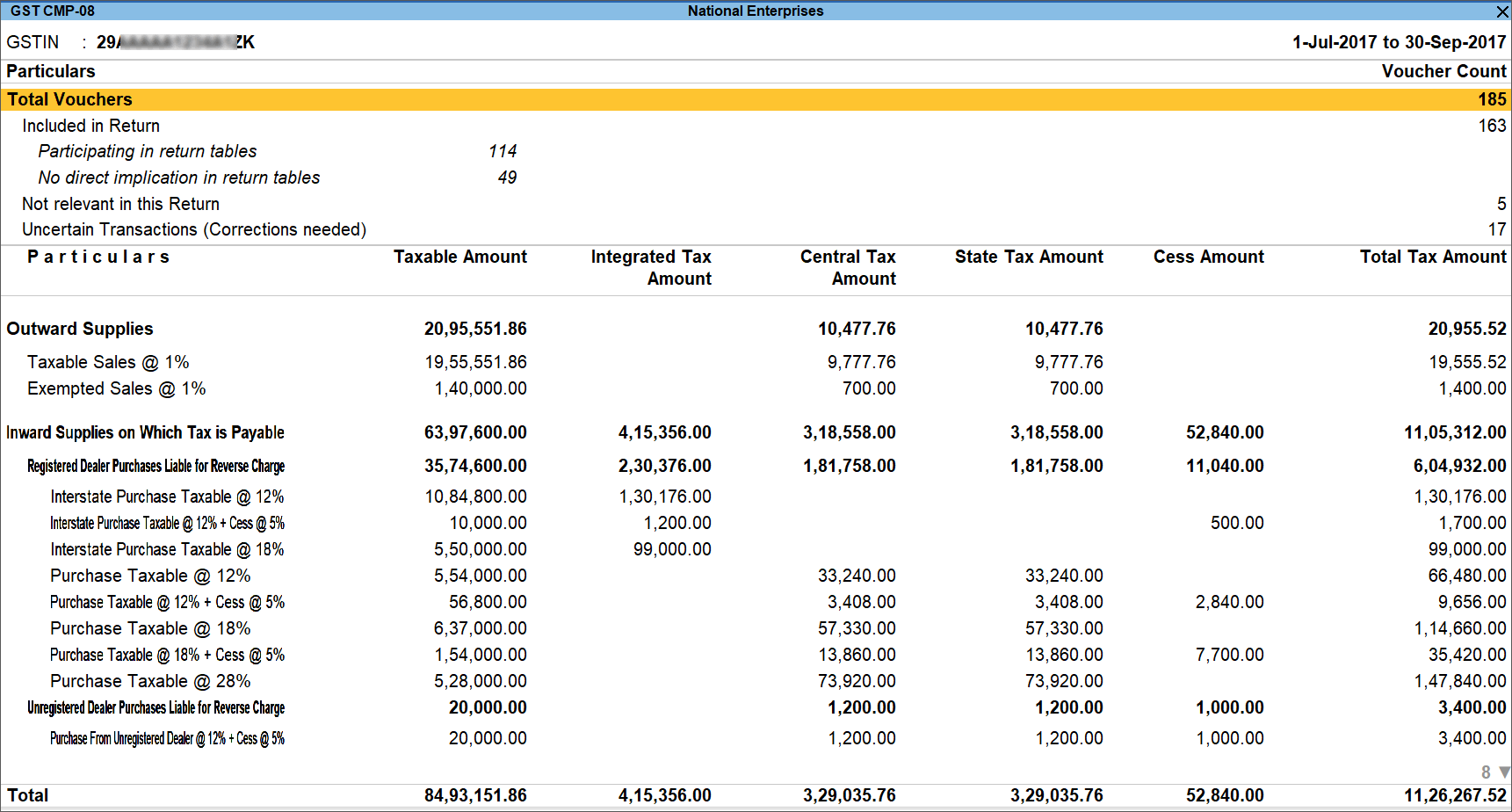
Task: Click the report period 1-Jul-2017 to 30-Sep-2017
Action: point(1398,41)
